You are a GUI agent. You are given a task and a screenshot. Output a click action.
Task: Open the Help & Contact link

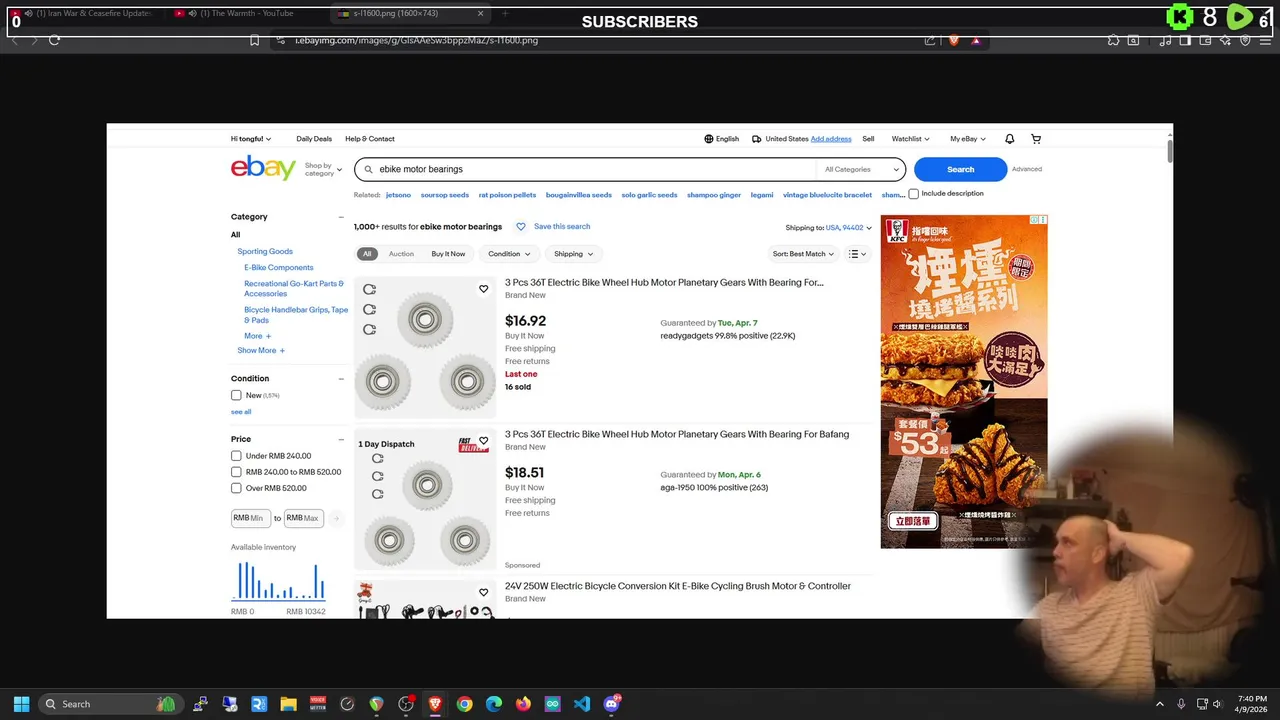tap(370, 139)
